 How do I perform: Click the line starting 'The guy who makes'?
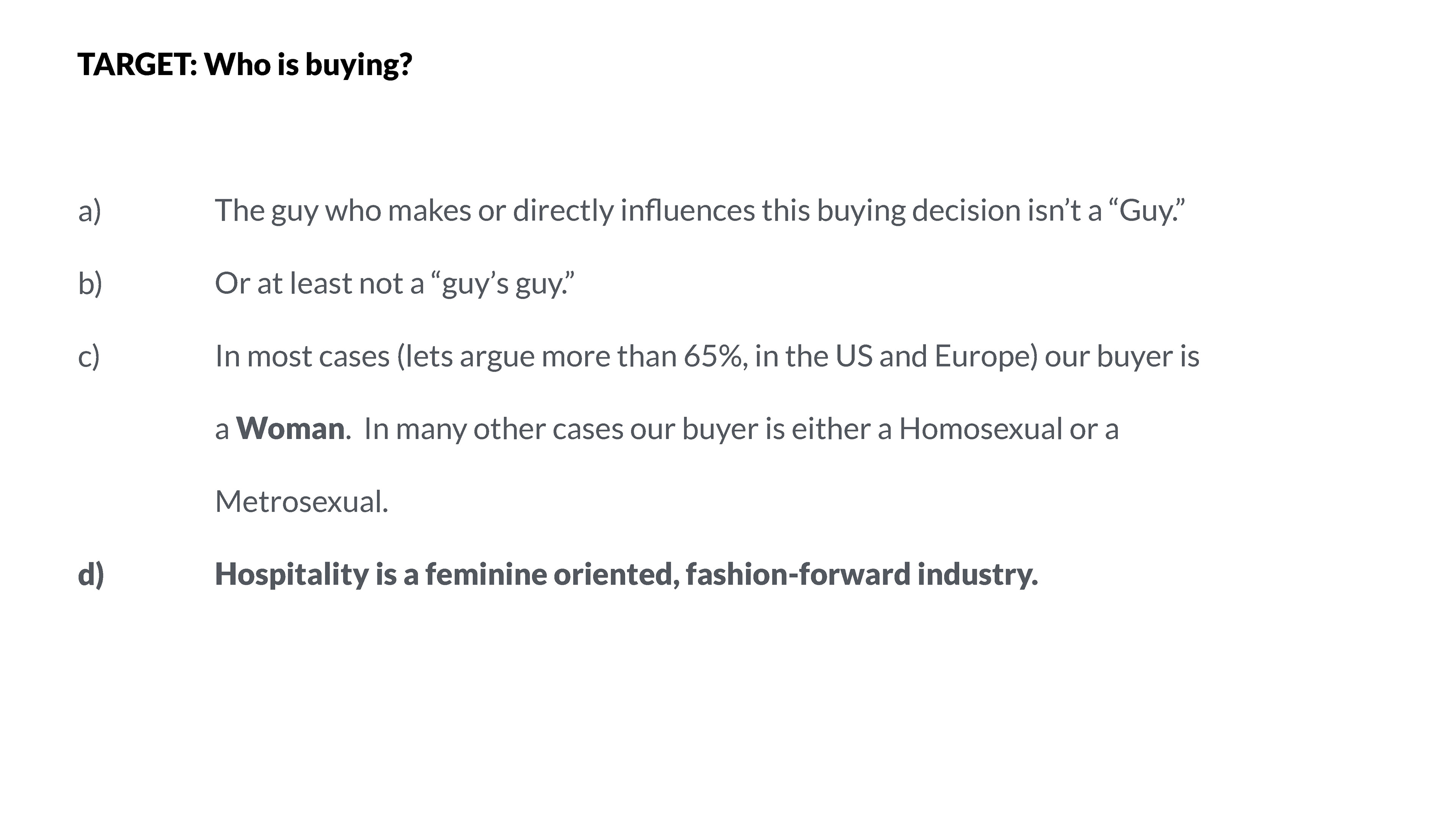pyautogui.click(x=699, y=211)
